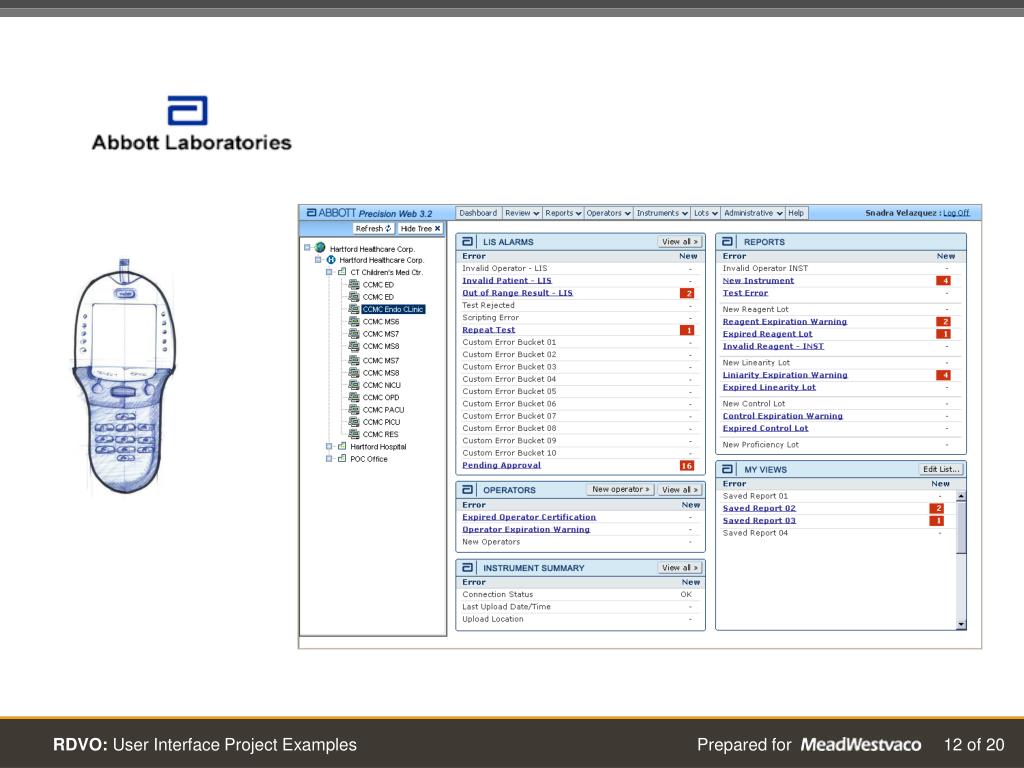Click the Edit List button
This screenshot has height=768, width=1024.
click(941, 470)
